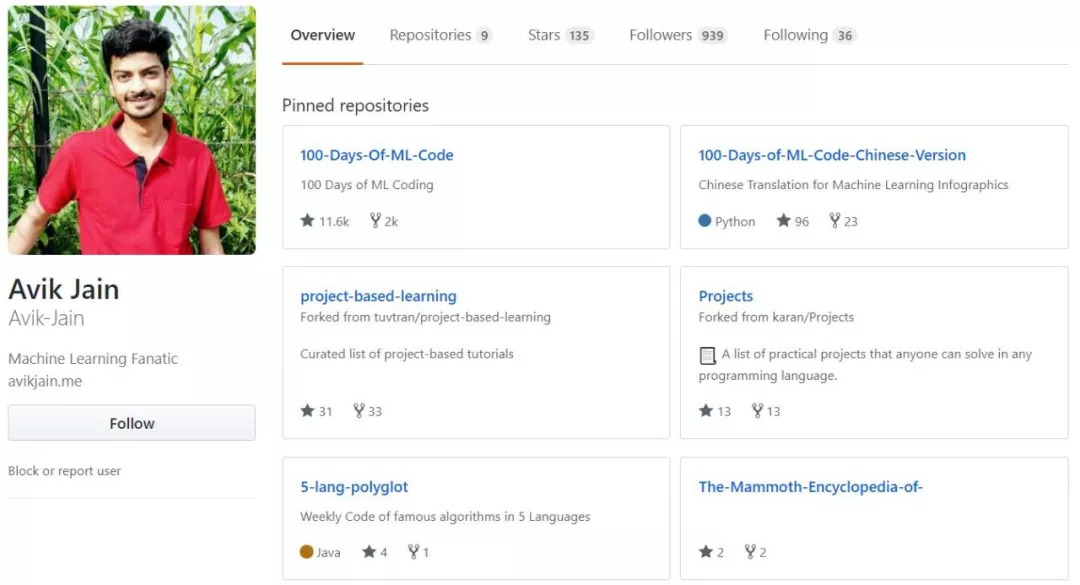This screenshot has width=1080, height=585.
Task: Click Avik Jain's profile photo
Action: click(x=132, y=130)
